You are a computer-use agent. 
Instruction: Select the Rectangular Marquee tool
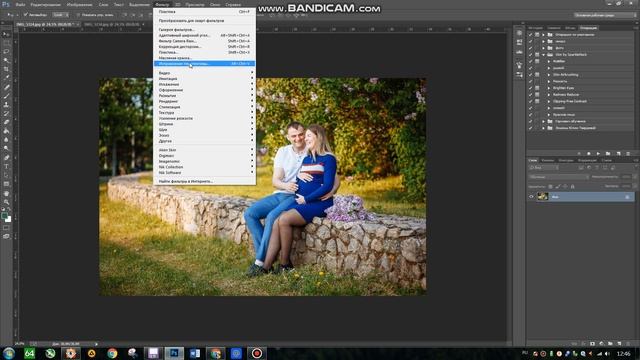point(6,43)
